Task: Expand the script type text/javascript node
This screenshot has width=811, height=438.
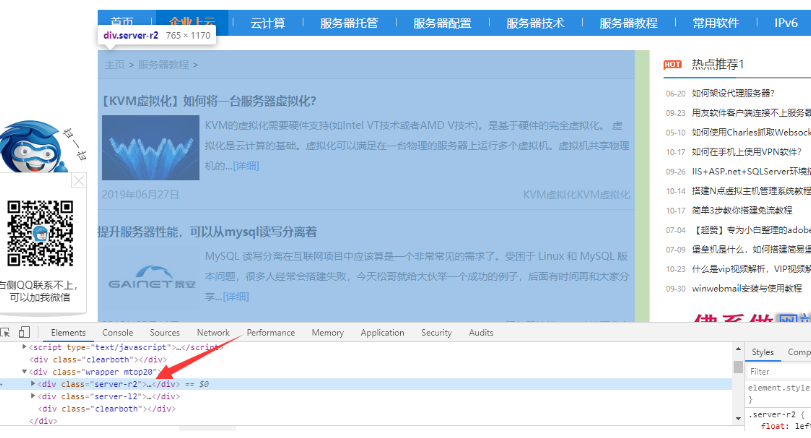Action: [24, 347]
